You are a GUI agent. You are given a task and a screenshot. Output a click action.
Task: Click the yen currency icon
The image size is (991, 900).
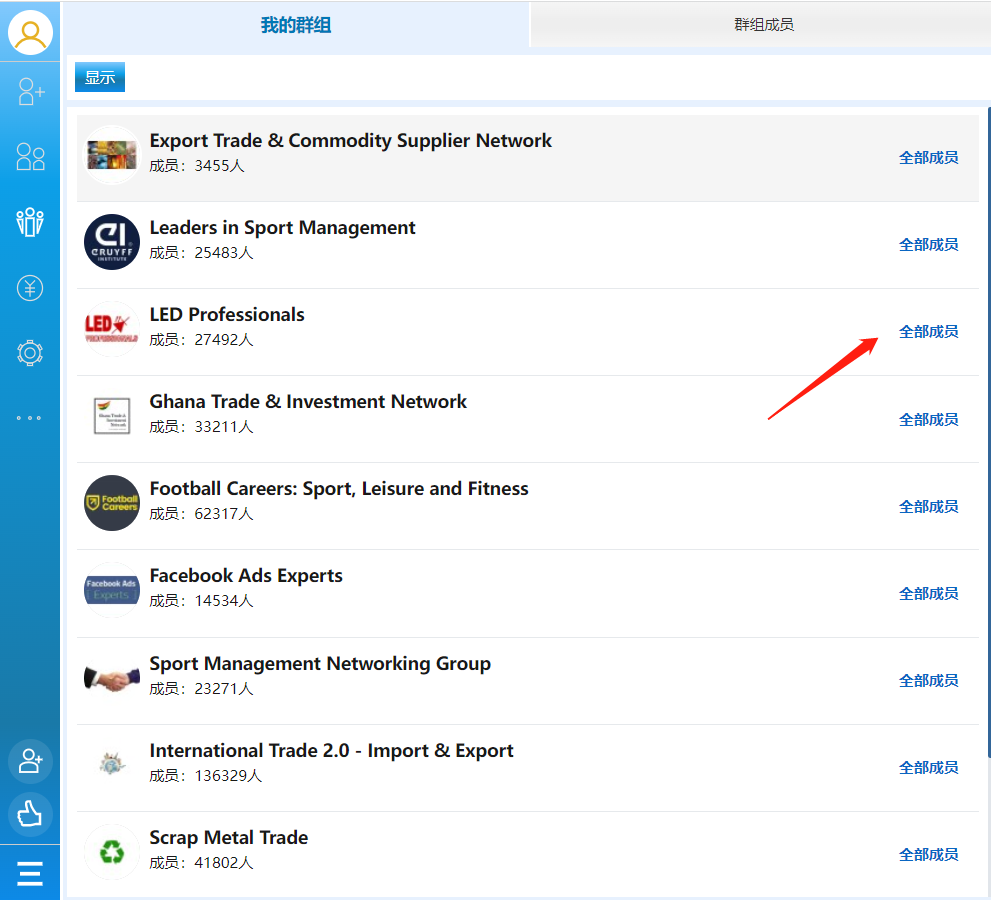pyautogui.click(x=31, y=288)
